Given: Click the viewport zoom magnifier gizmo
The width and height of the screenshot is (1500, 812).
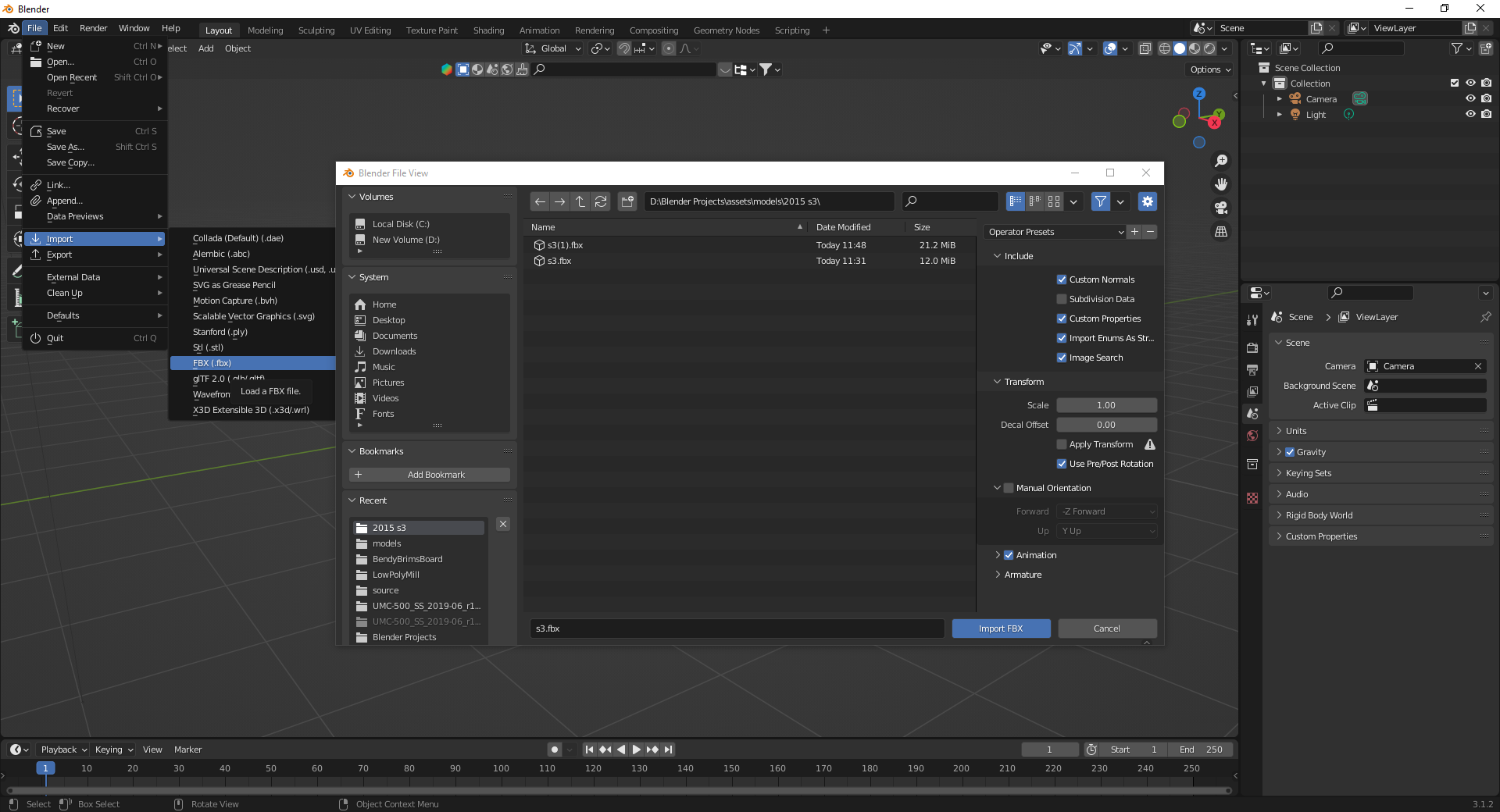Looking at the screenshot, I should (x=1221, y=161).
